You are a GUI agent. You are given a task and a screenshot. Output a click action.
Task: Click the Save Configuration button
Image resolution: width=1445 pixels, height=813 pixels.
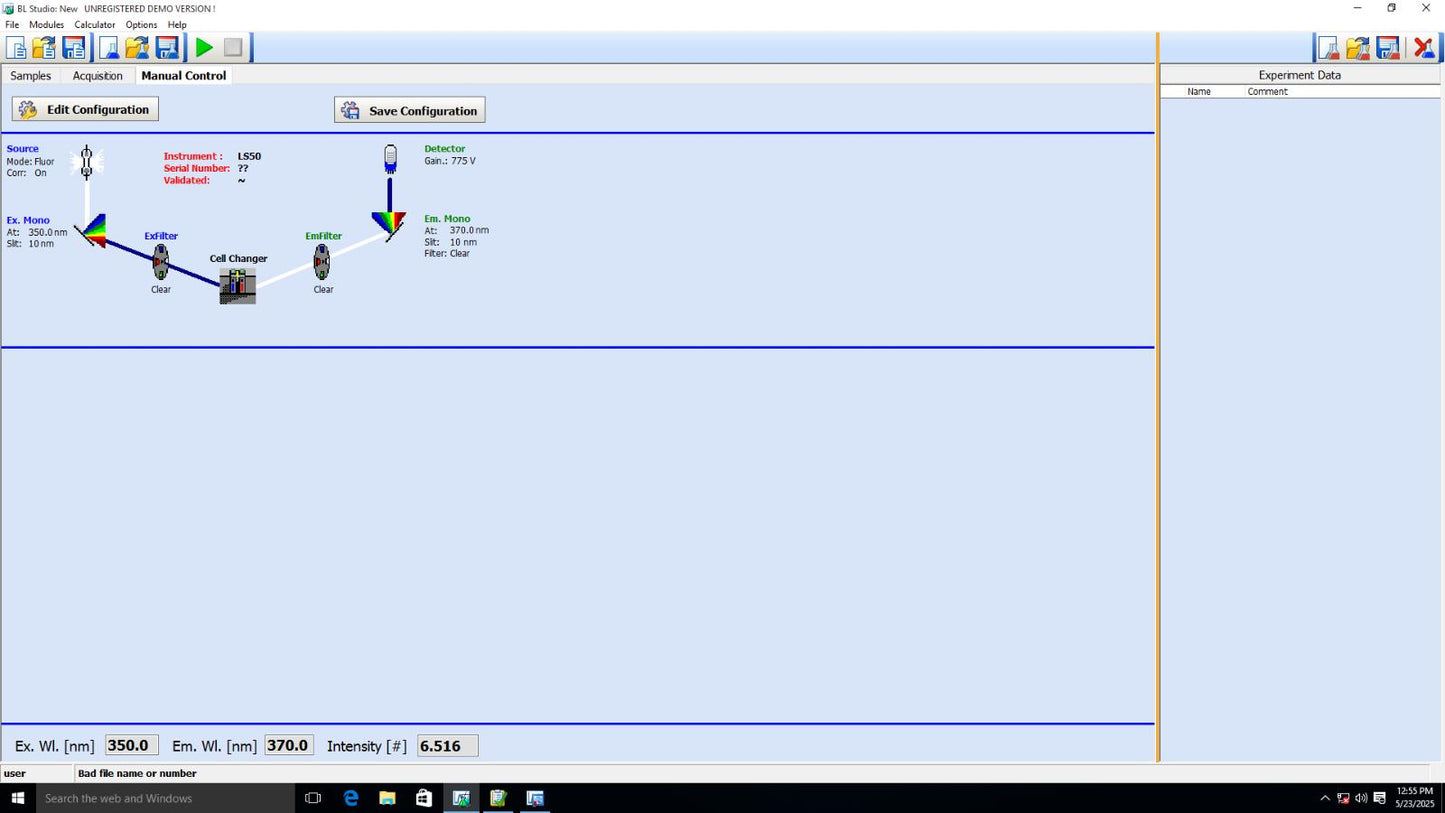(x=410, y=111)
